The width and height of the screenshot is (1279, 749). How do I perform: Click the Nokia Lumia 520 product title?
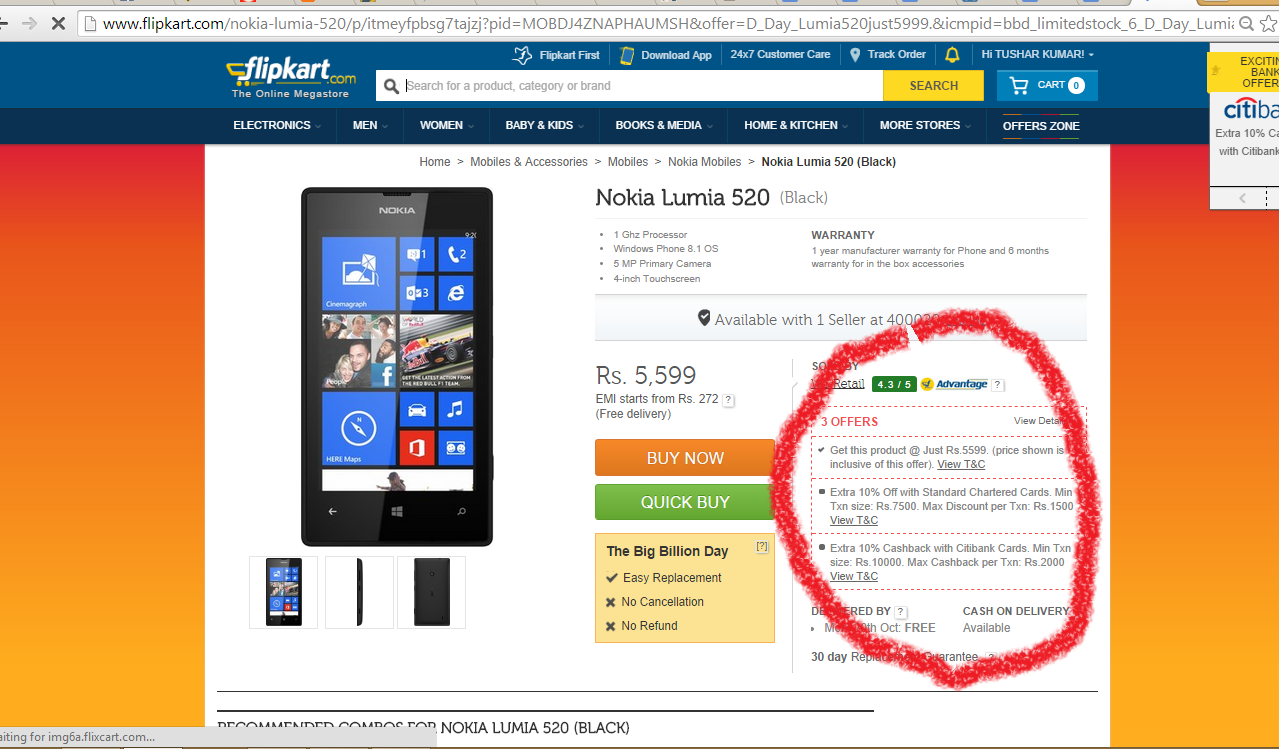click(x=683, y=197)
